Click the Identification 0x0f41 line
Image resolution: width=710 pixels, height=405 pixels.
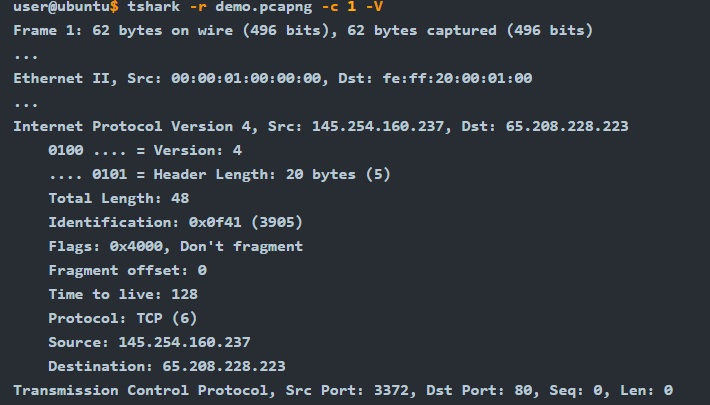175,222
